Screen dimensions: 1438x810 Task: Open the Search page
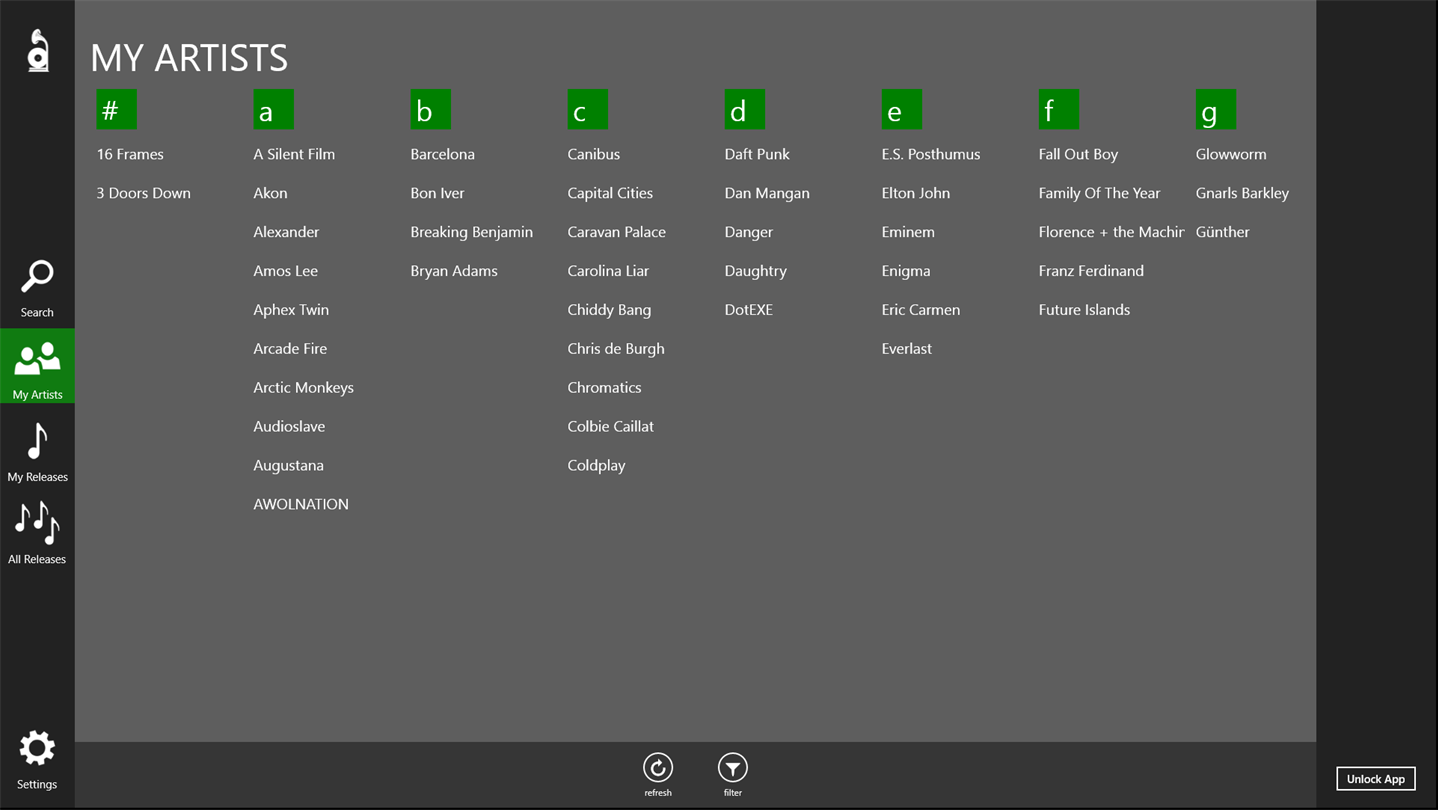37,289
